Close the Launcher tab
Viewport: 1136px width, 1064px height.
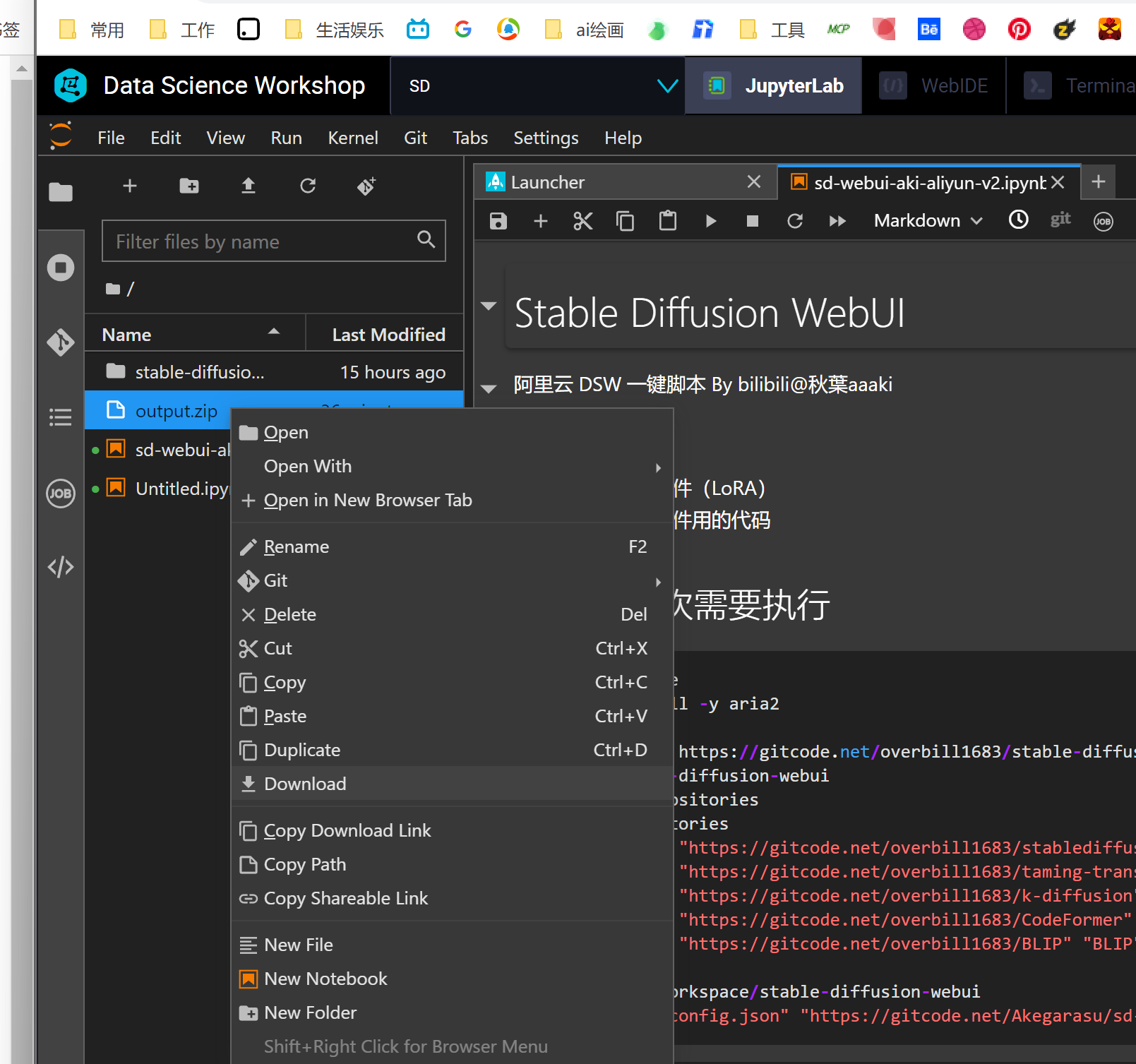pyautogui.click(x=754, y=182)
